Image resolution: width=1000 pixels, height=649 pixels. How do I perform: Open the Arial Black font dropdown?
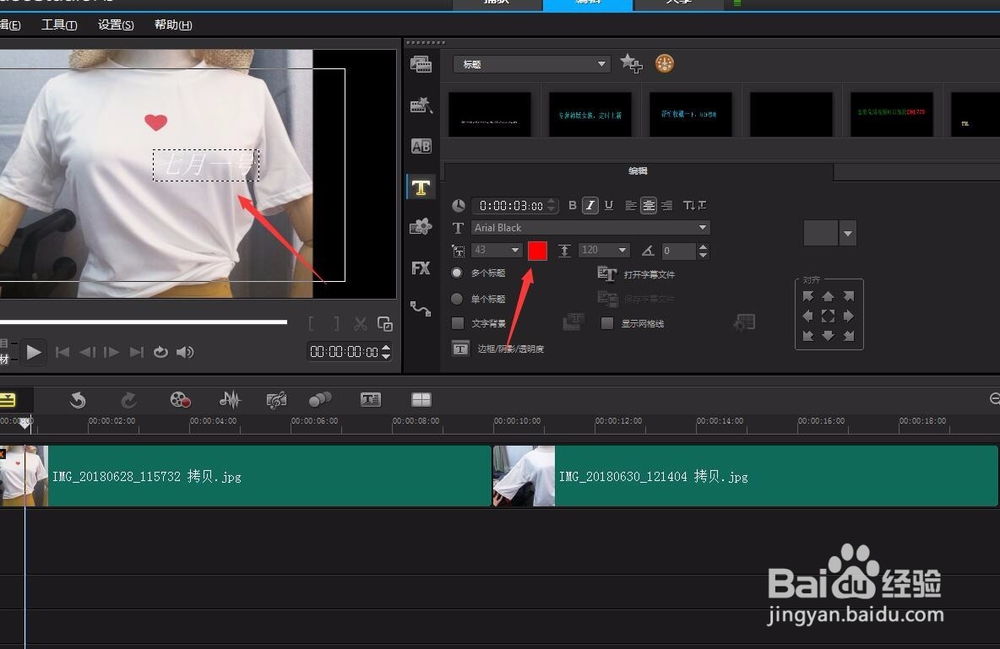(591, 228)
